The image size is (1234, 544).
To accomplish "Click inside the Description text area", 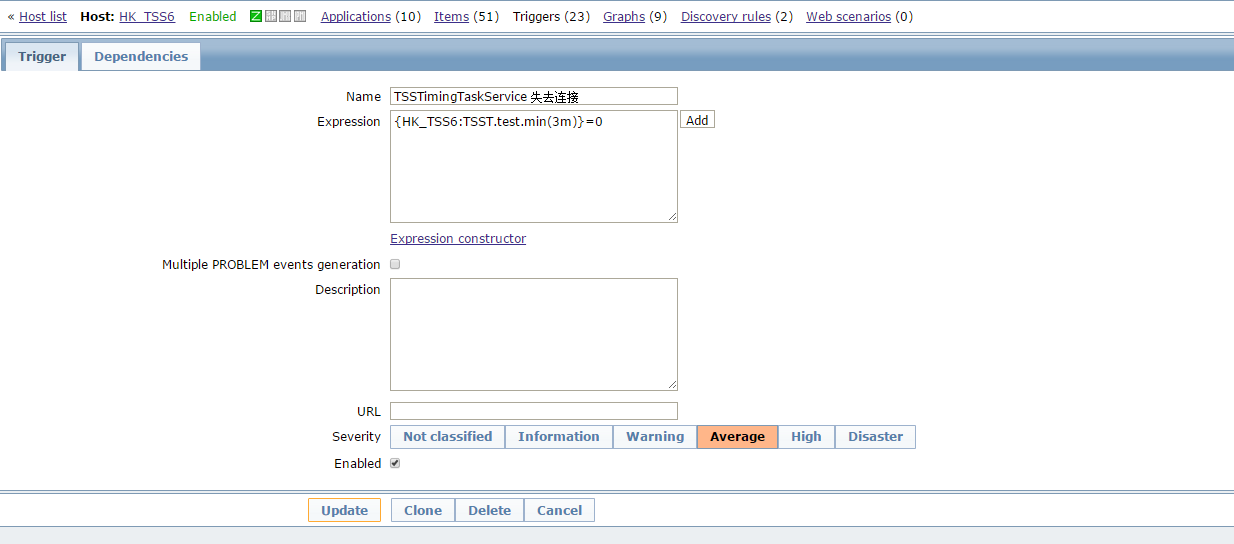I will pos(534,334).
